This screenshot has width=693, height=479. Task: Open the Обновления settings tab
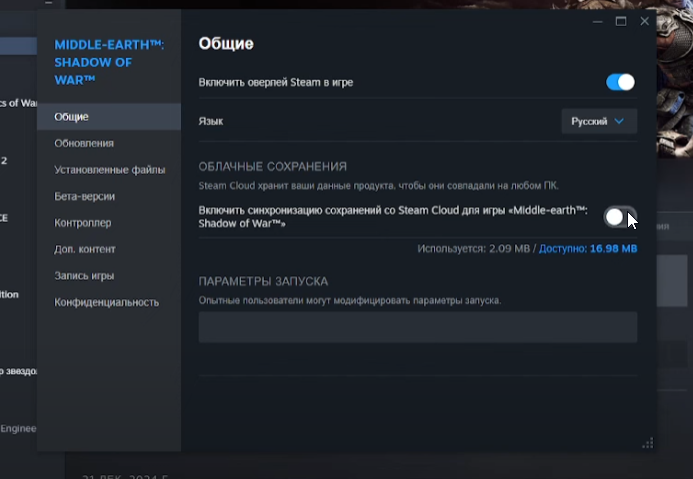coord(109,143)
